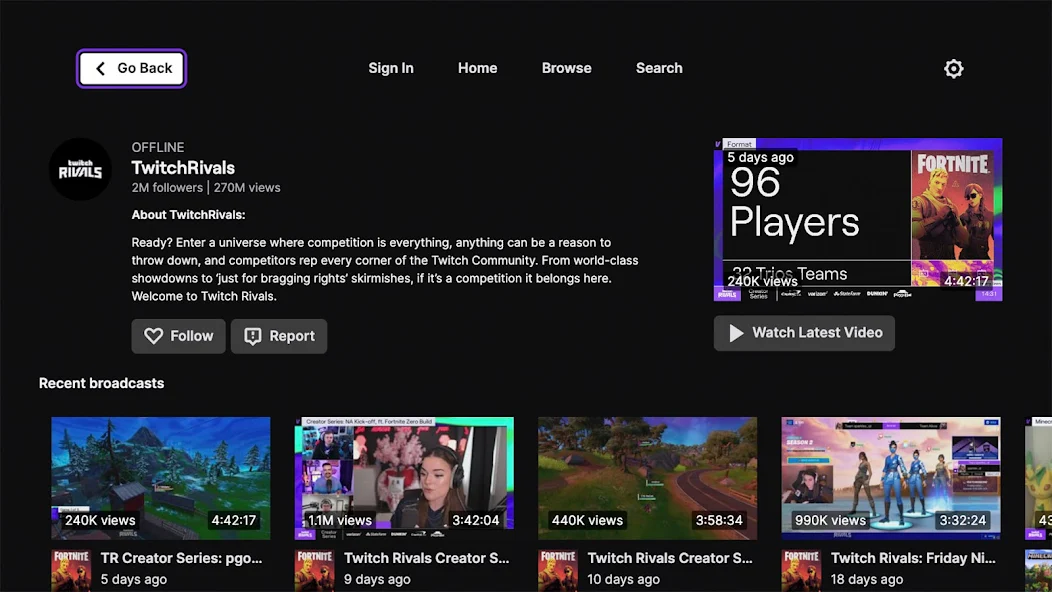Play the TR Creator Series broadcast thumbnail
Screen dimensions: 1052x592
click(160, 477)
